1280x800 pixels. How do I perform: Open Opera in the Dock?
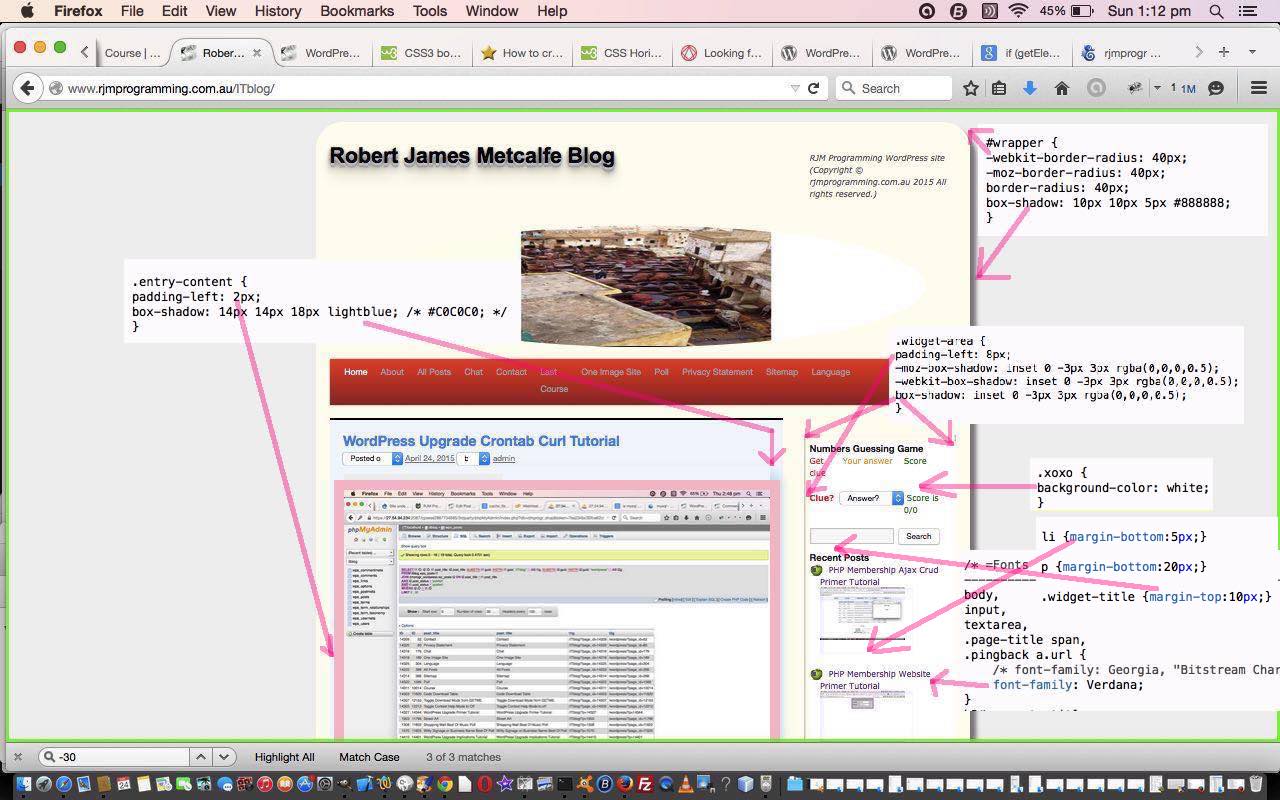[485, 785]
